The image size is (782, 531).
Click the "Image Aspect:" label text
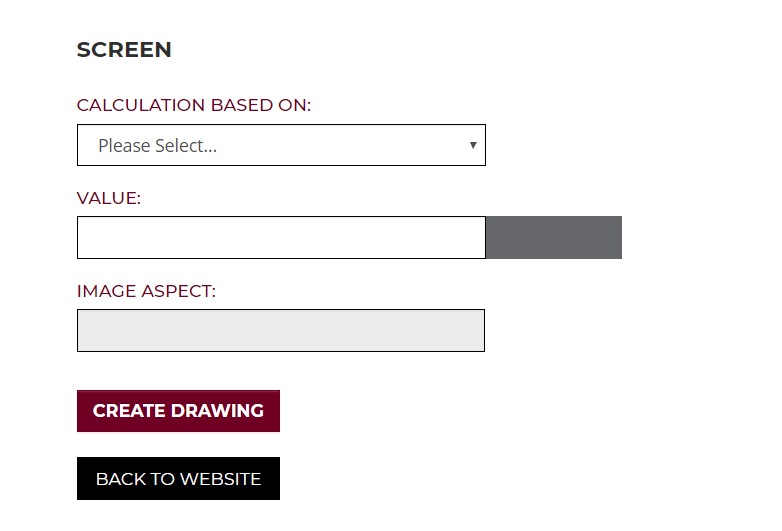(146, 291)
